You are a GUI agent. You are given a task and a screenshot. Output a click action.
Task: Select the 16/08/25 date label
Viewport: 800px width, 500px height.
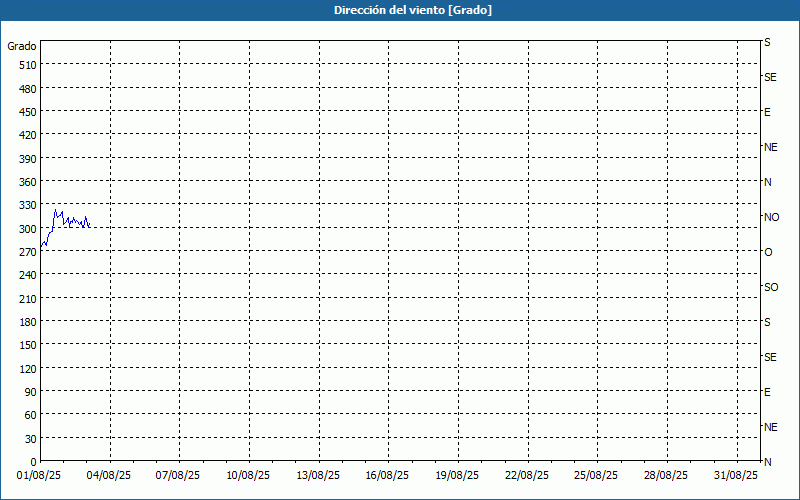click(387, 476)
